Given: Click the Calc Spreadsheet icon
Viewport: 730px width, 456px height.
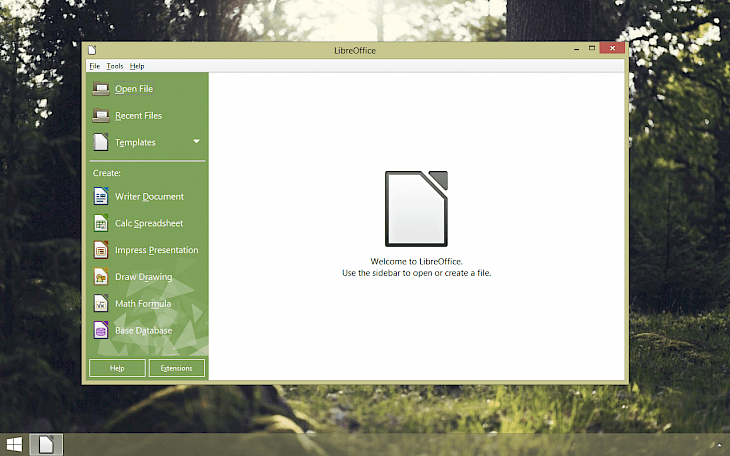Looking at the screenshot, I should tap(101, 223).
